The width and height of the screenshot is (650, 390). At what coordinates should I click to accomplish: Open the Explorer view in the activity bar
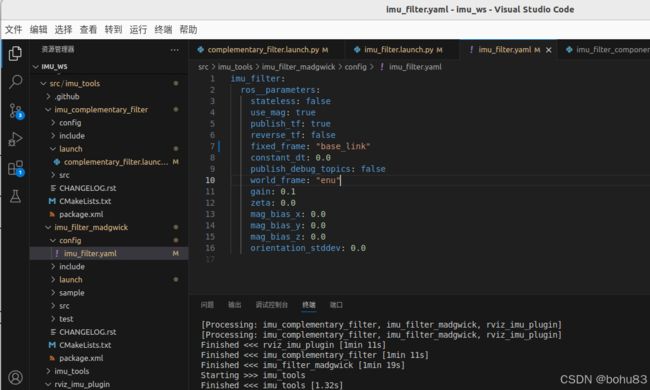pyautogui.click(x=15, y=53)
